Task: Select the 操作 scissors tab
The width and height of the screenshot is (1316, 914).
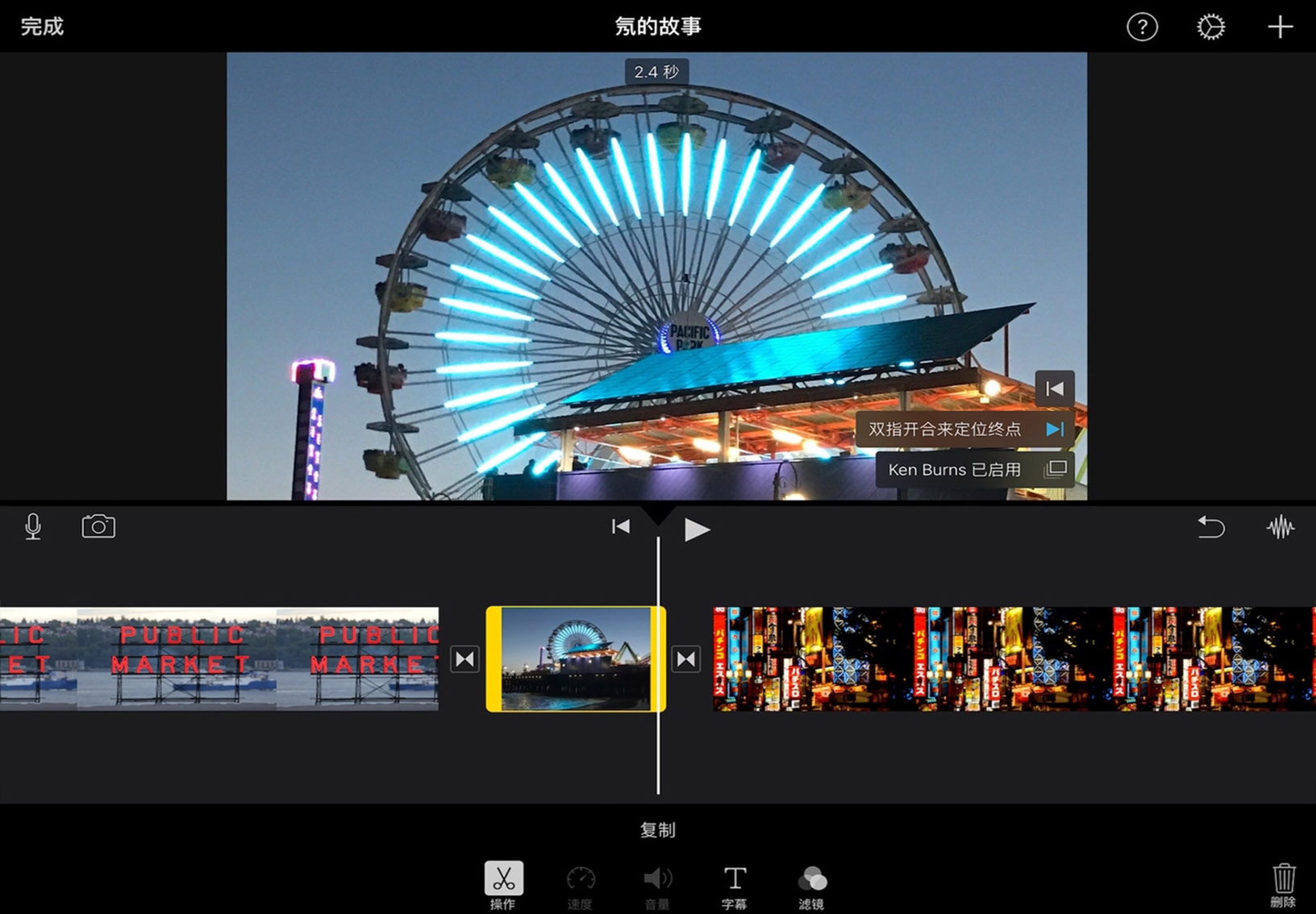Action: pyautogui.click(x=503, y=884)
